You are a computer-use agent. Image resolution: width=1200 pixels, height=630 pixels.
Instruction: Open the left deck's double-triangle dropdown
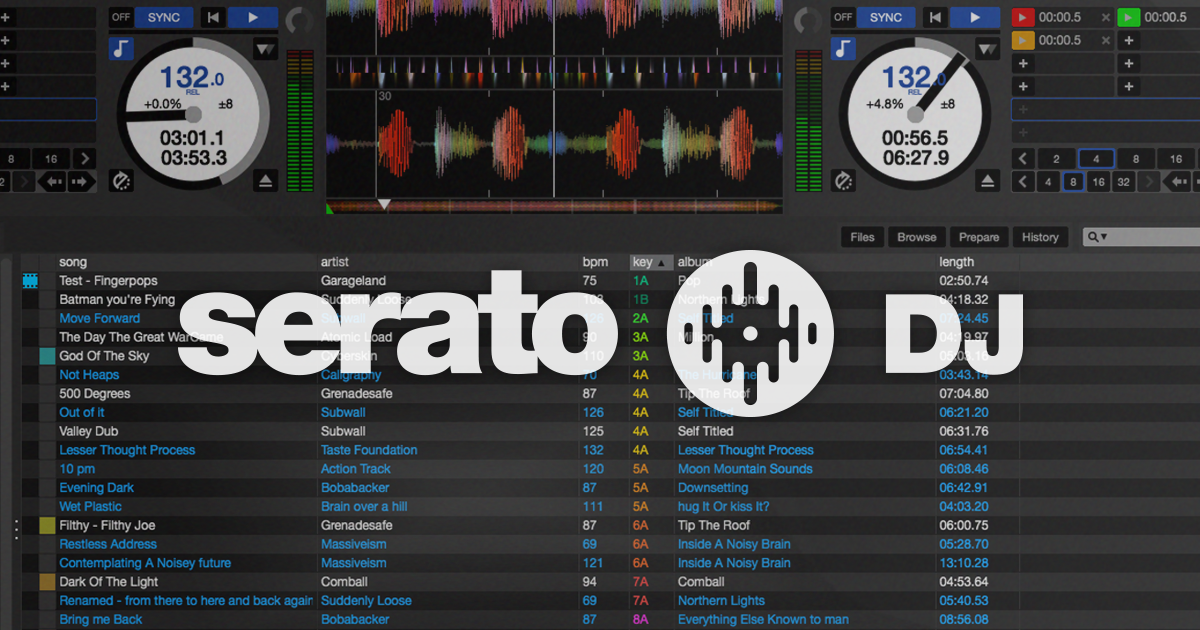click(x=265, y=48)
